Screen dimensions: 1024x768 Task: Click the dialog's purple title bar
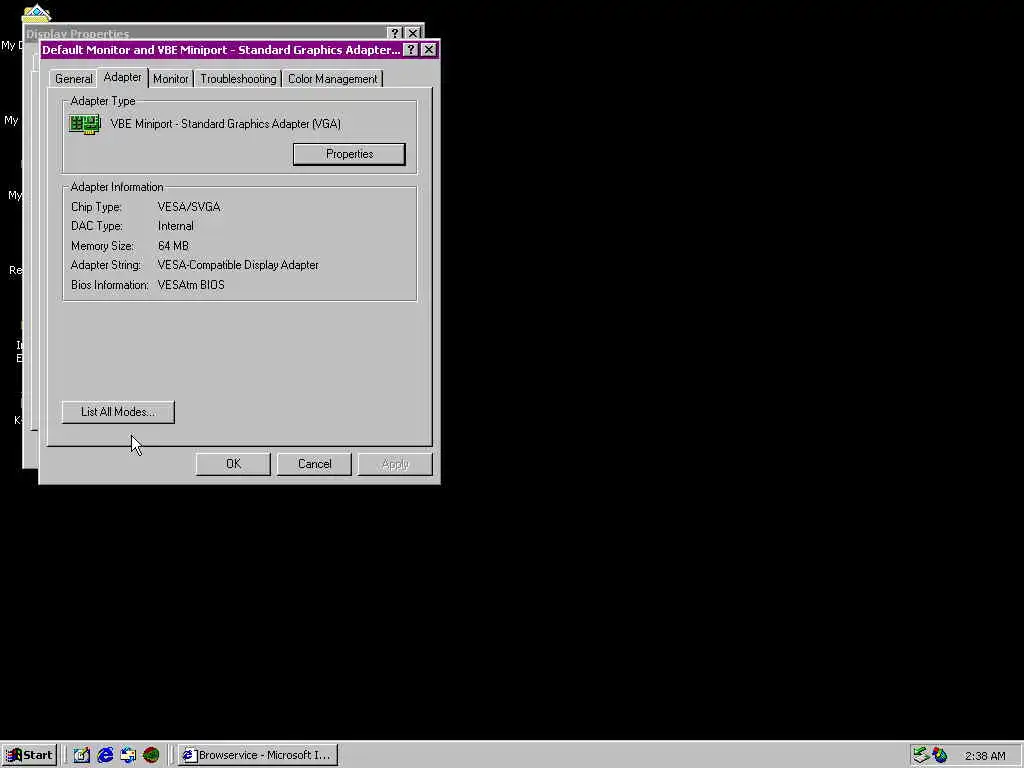coord(221,50)
